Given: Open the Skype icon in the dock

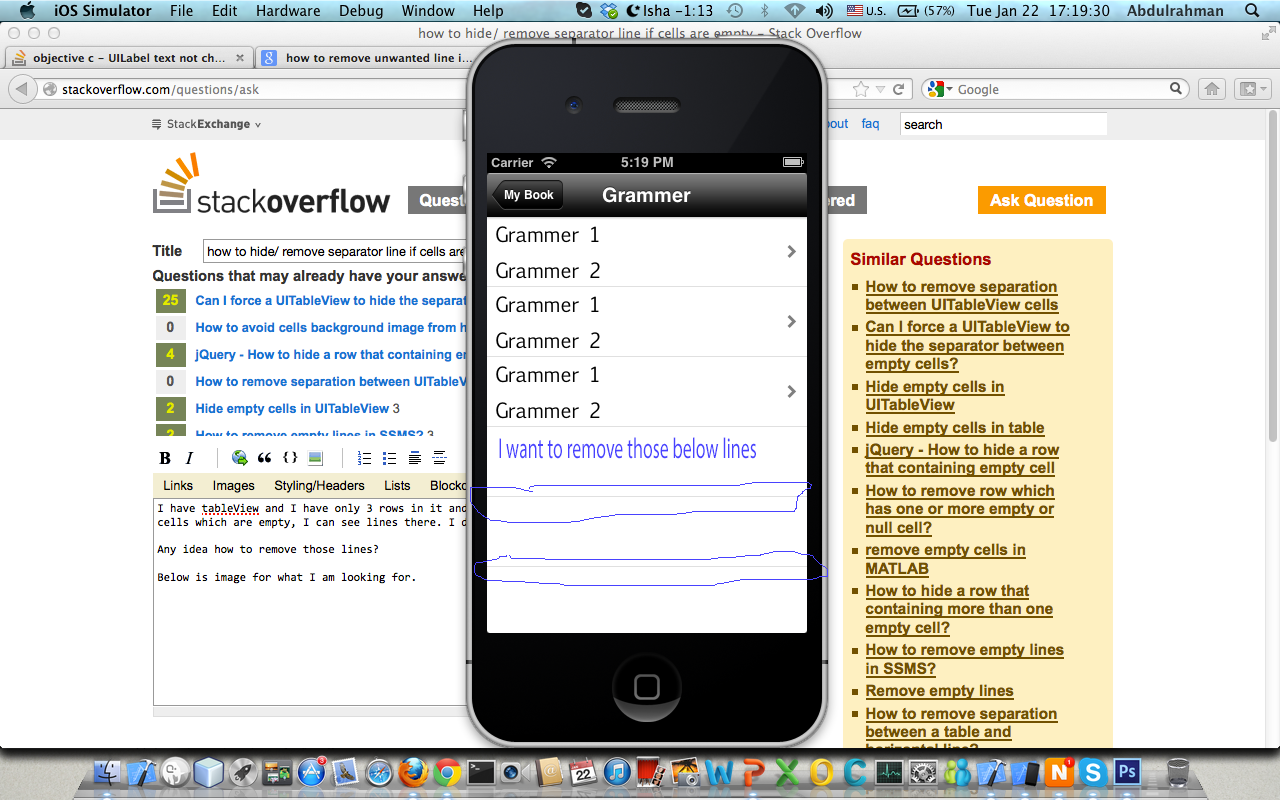Looking at the screenshot, I should 1093,771.
